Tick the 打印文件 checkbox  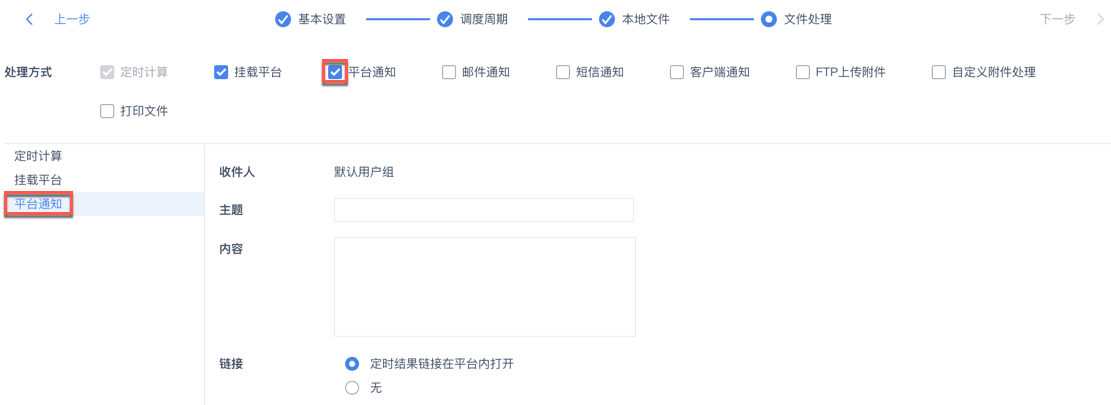(107, 111)
